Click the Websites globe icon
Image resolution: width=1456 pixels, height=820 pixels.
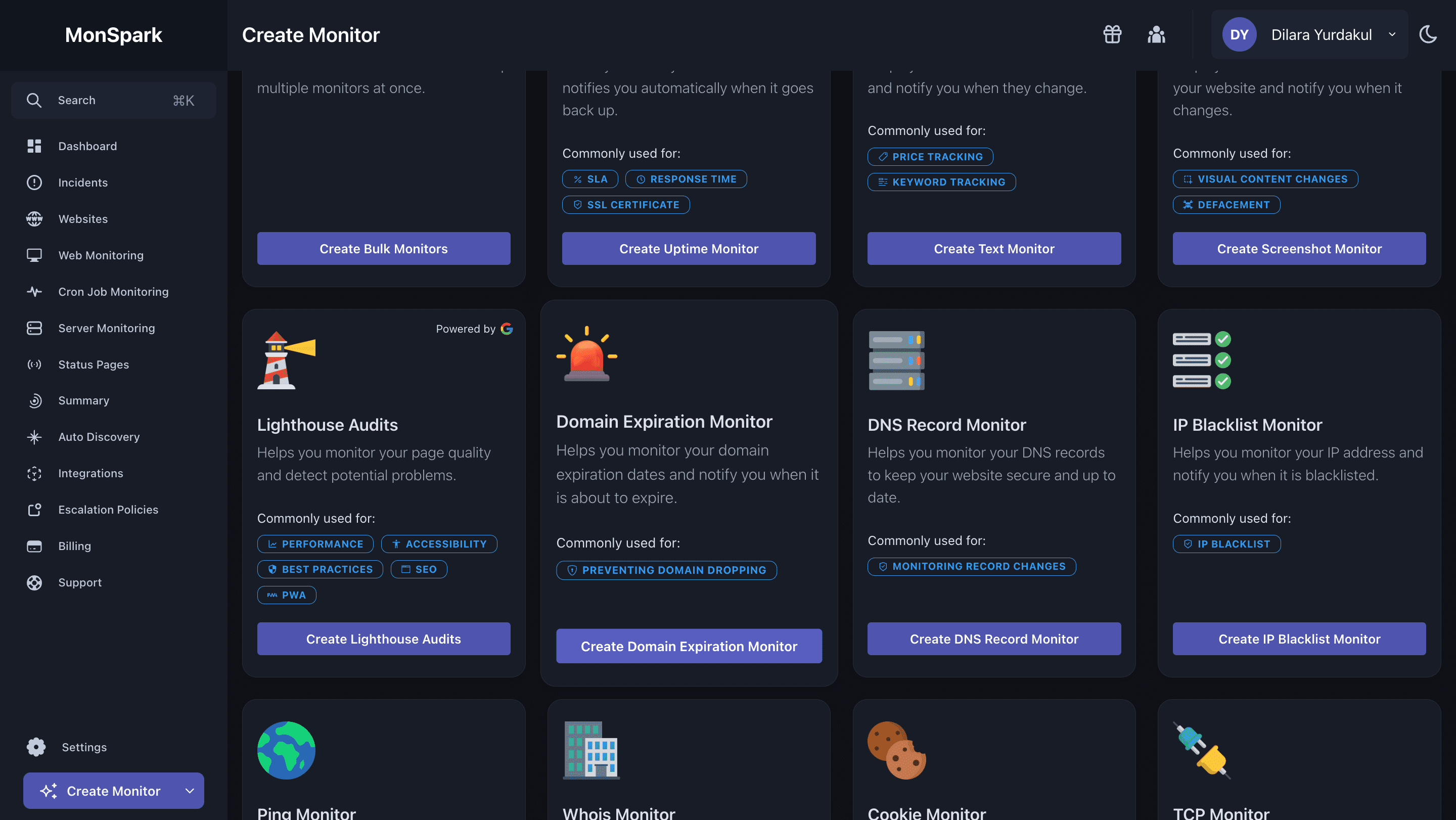tap(34, 219)
